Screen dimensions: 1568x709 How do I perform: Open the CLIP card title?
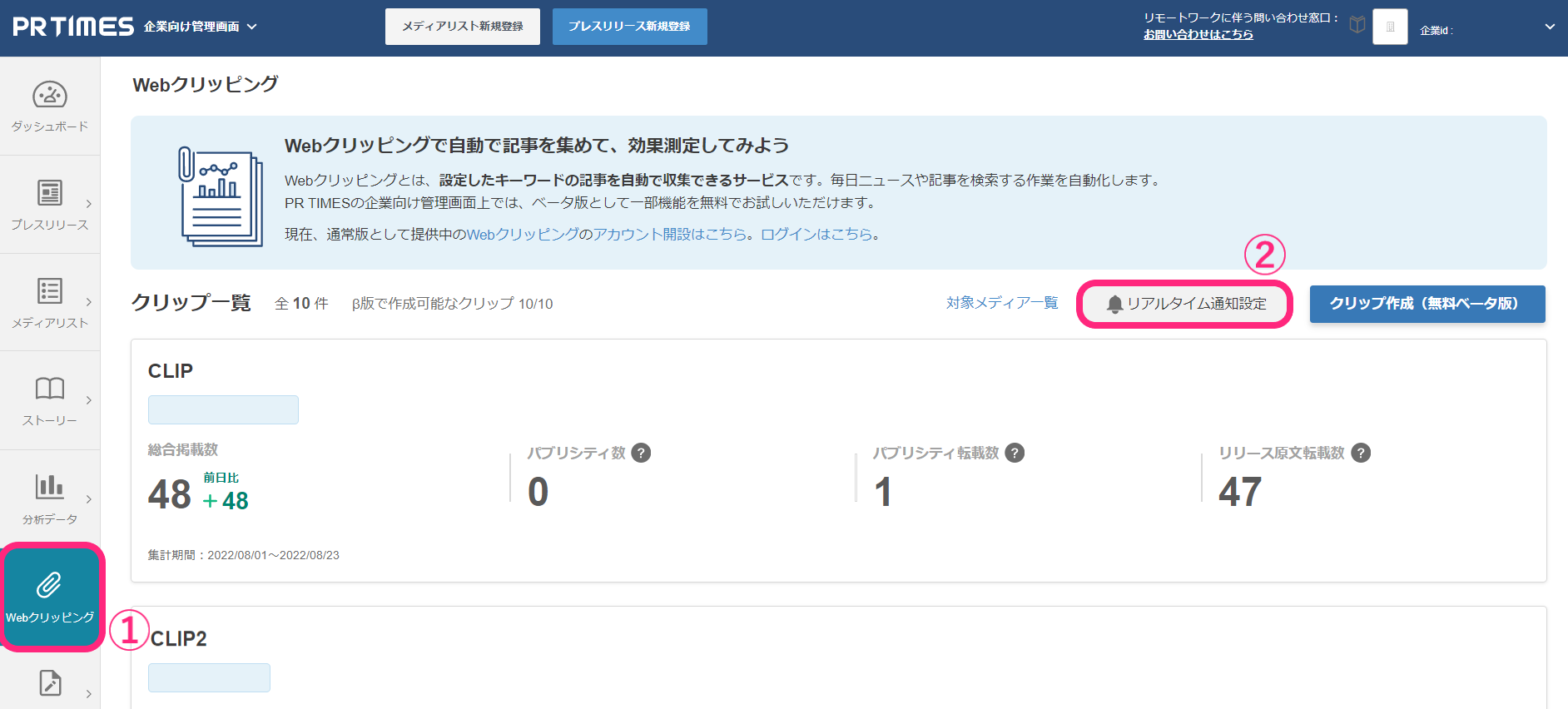pos(171,371)
